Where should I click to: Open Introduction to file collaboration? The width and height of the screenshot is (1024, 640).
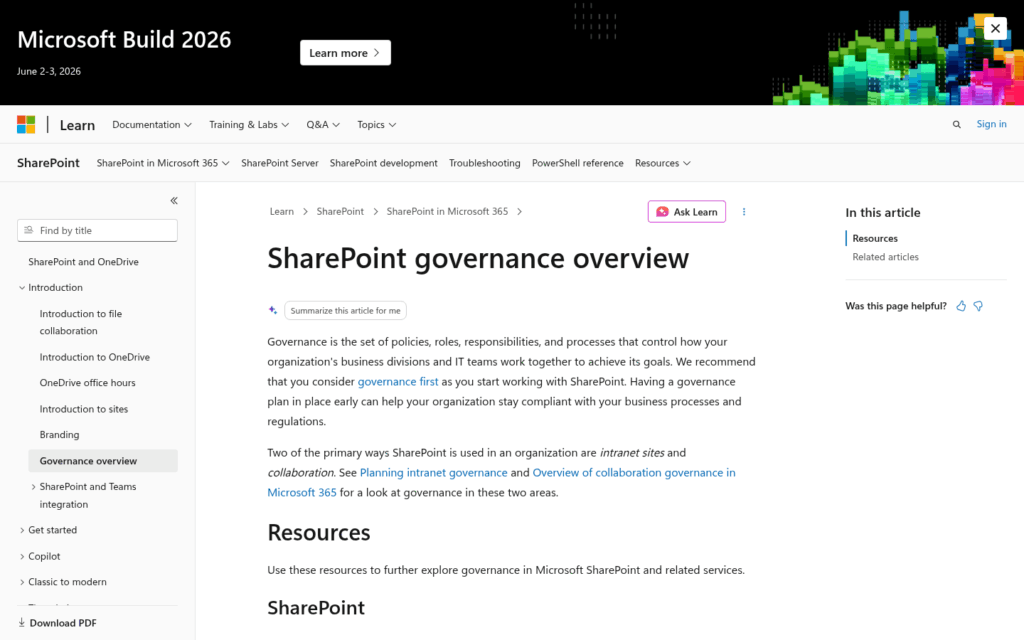[x=80, y=322]
